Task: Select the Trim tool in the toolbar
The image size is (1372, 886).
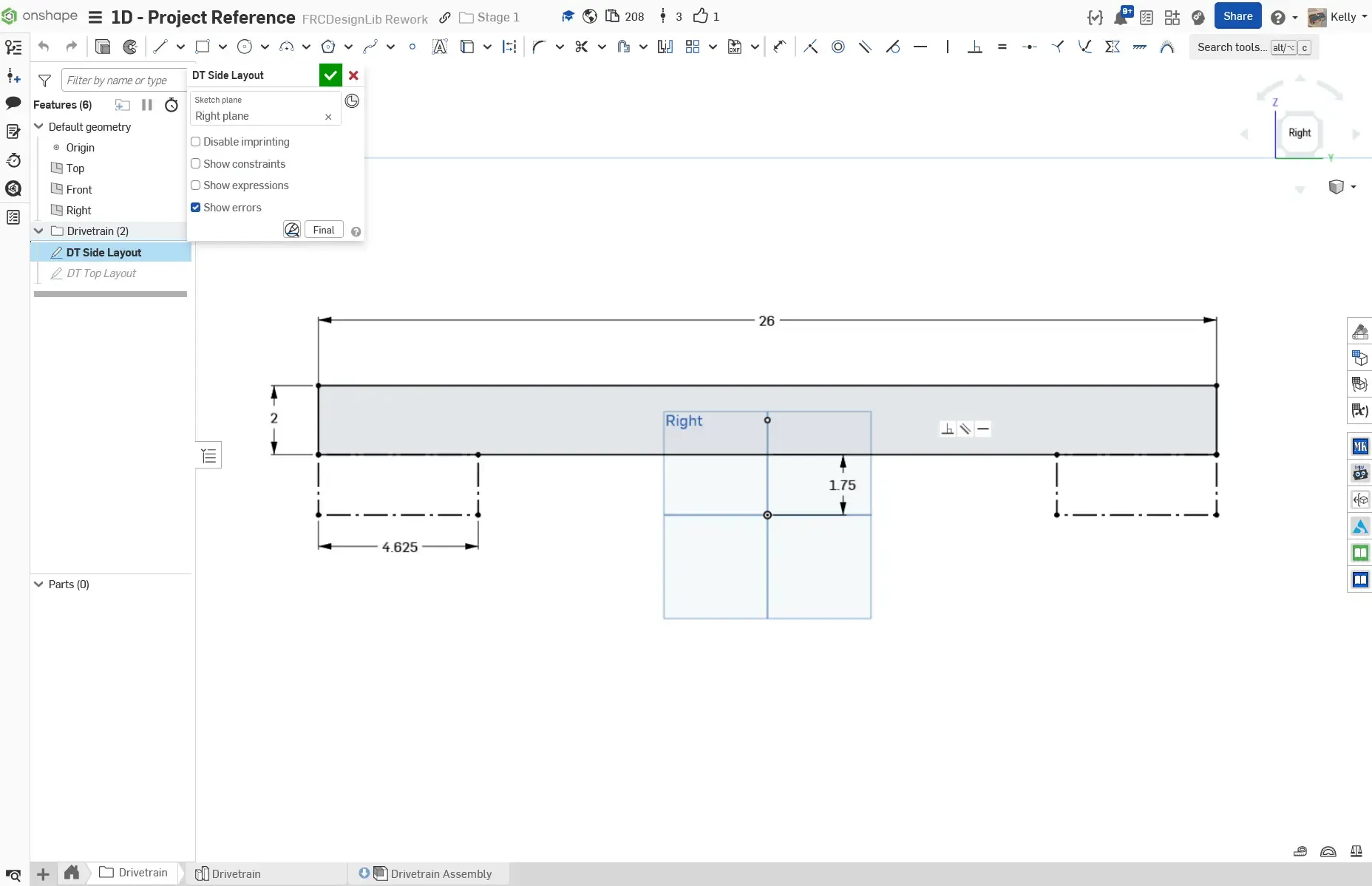Action: coord(581,47)
